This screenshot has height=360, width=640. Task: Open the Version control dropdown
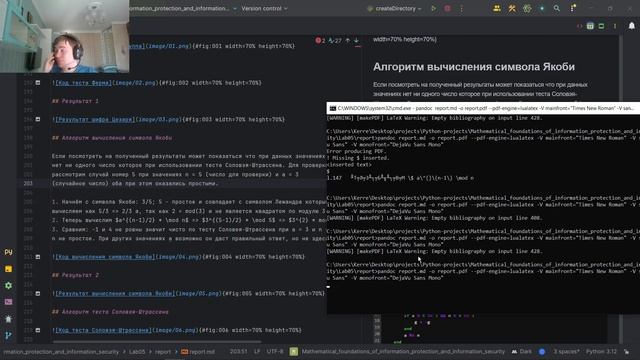click(264, 8)
